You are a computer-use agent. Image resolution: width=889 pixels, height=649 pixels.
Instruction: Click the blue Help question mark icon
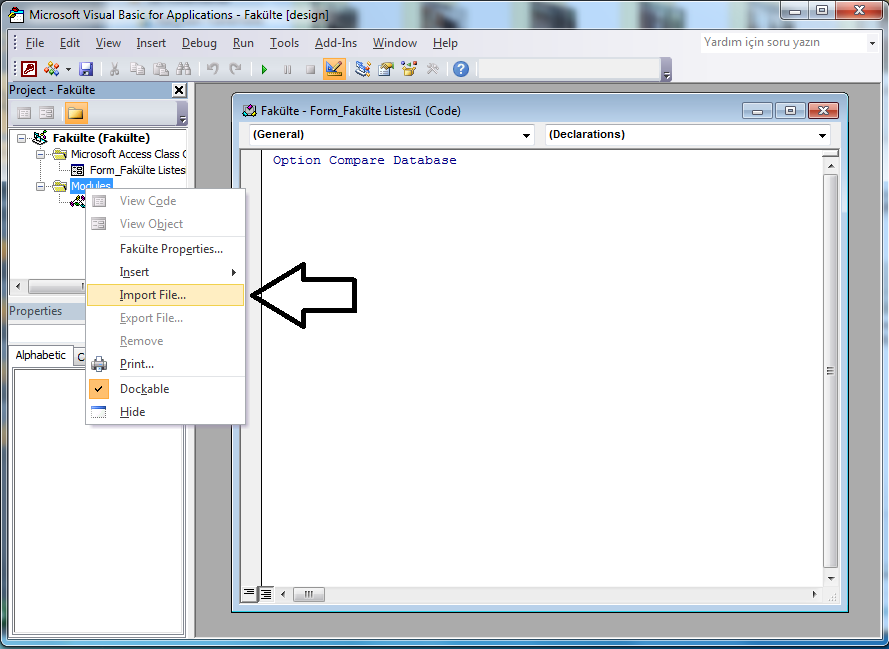[x=461, y=69]
